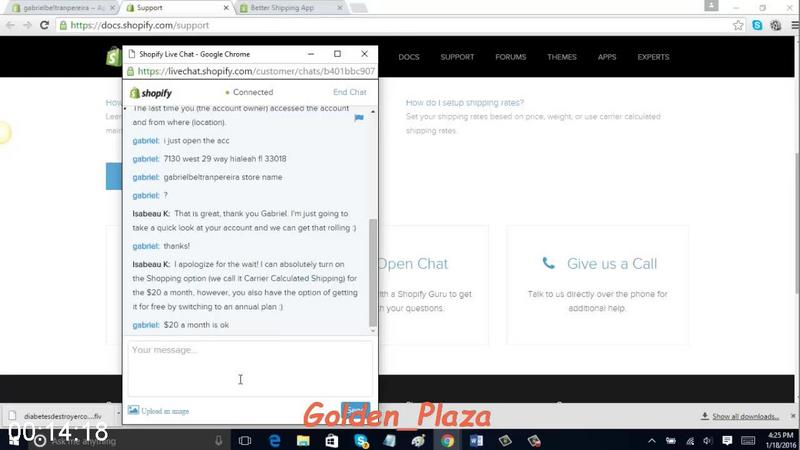800x450 pixels.
Task: Open Skype from the taskbar
Action: pos(361,440)
